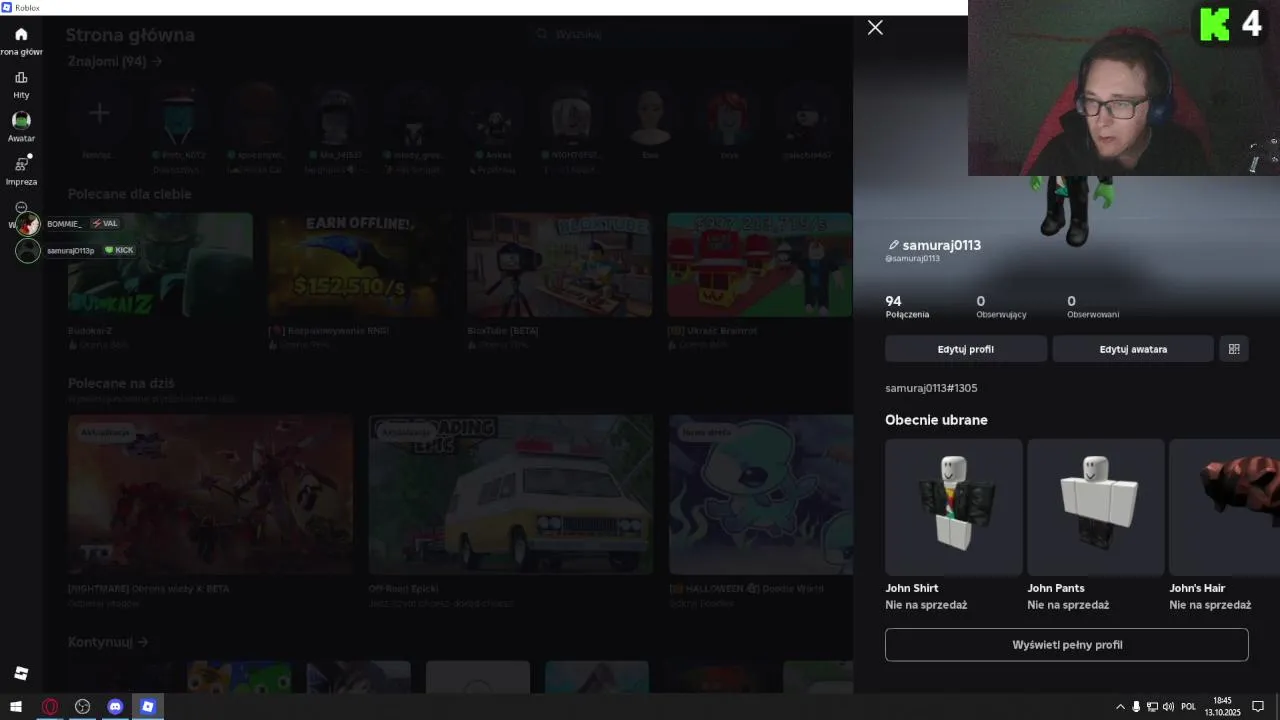
Task: Open the round white taskbar app icon
Action: tap(82, 706)
